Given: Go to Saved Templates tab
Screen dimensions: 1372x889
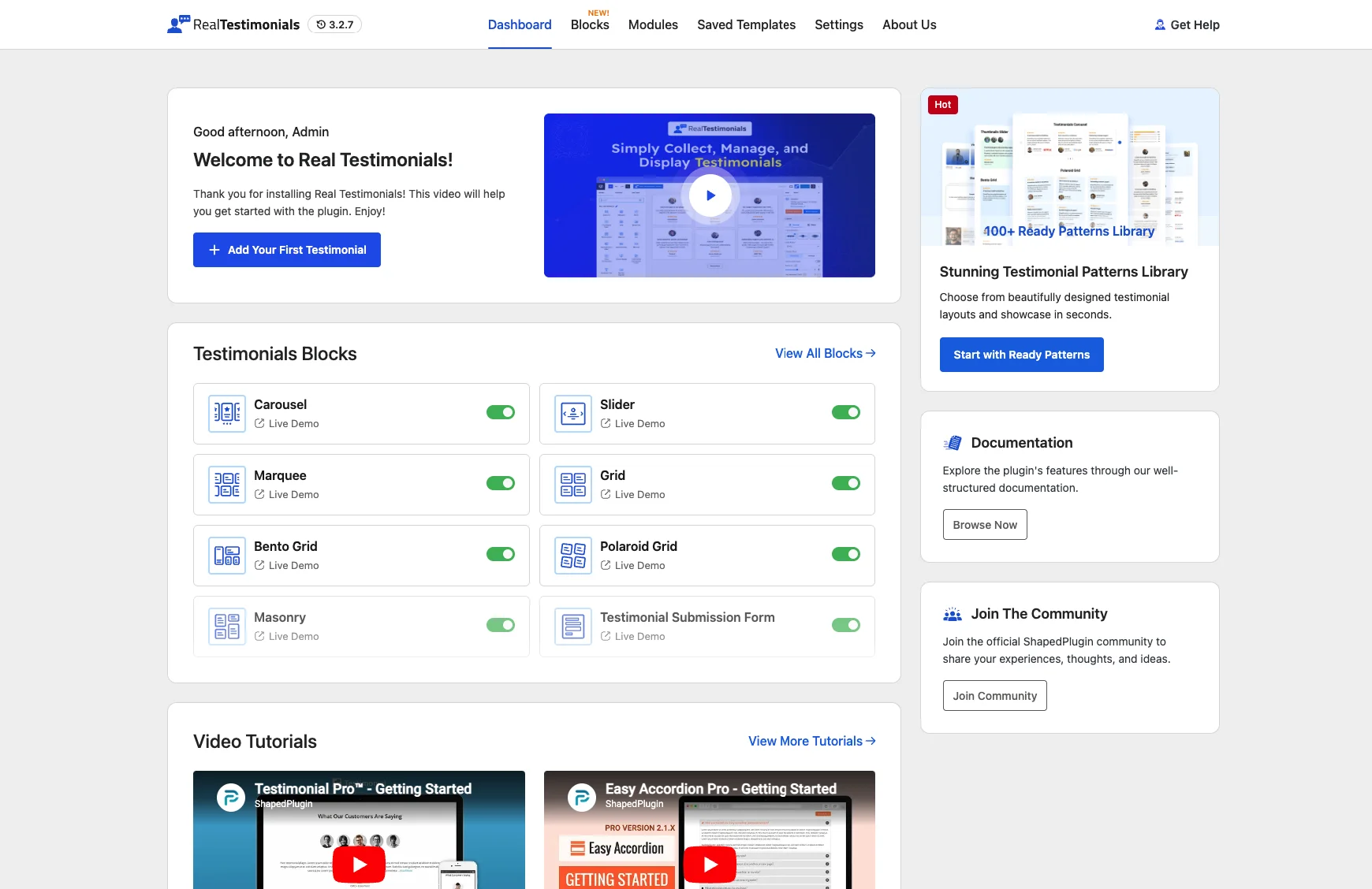Looking at the screenshot, I should [x=746, y=24].
